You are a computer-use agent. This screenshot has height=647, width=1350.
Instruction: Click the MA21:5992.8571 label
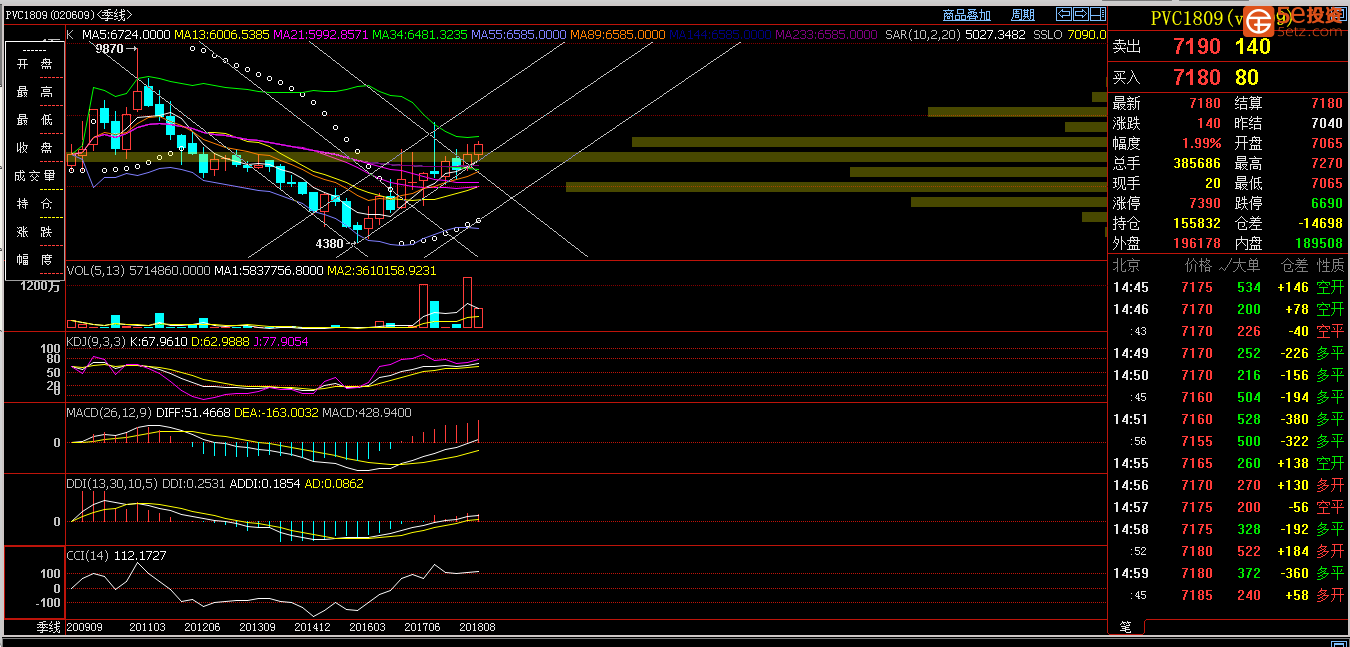(x=321, y=34)
